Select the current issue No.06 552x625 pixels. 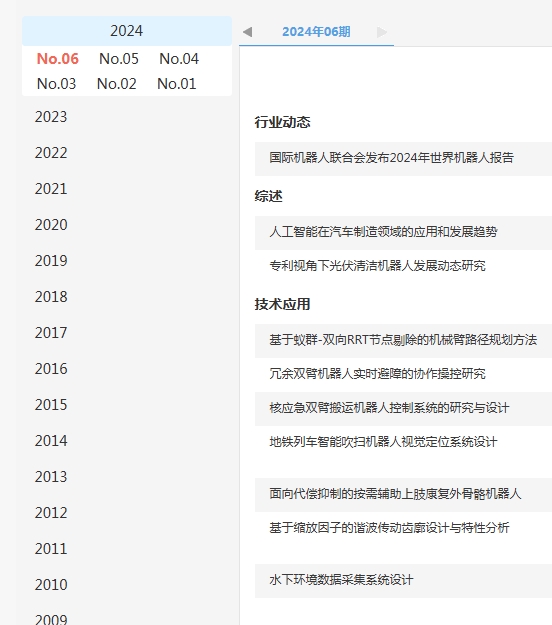coord(58,59)
